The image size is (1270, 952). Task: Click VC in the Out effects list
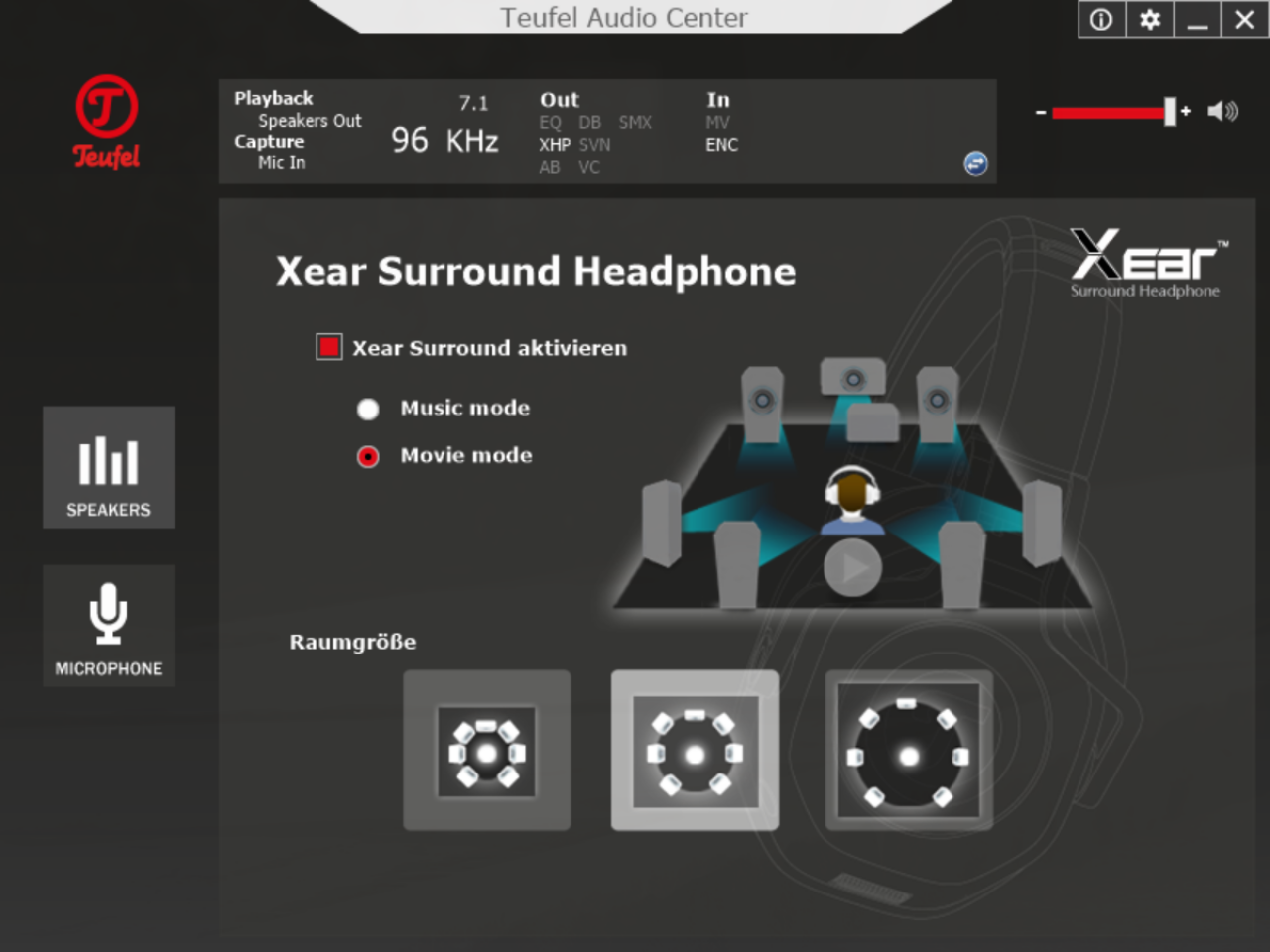click(589, 168)
